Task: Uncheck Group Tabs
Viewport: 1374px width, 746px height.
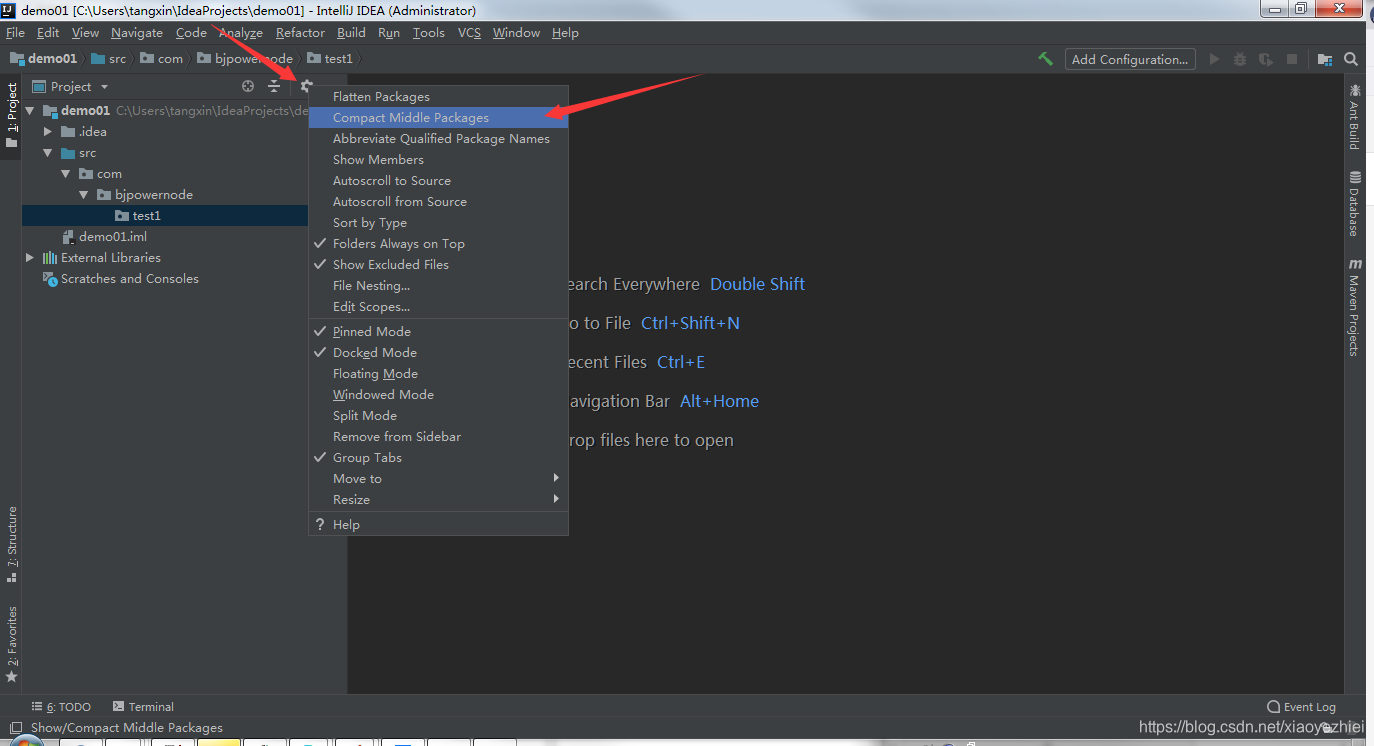Action: point(438,457)
